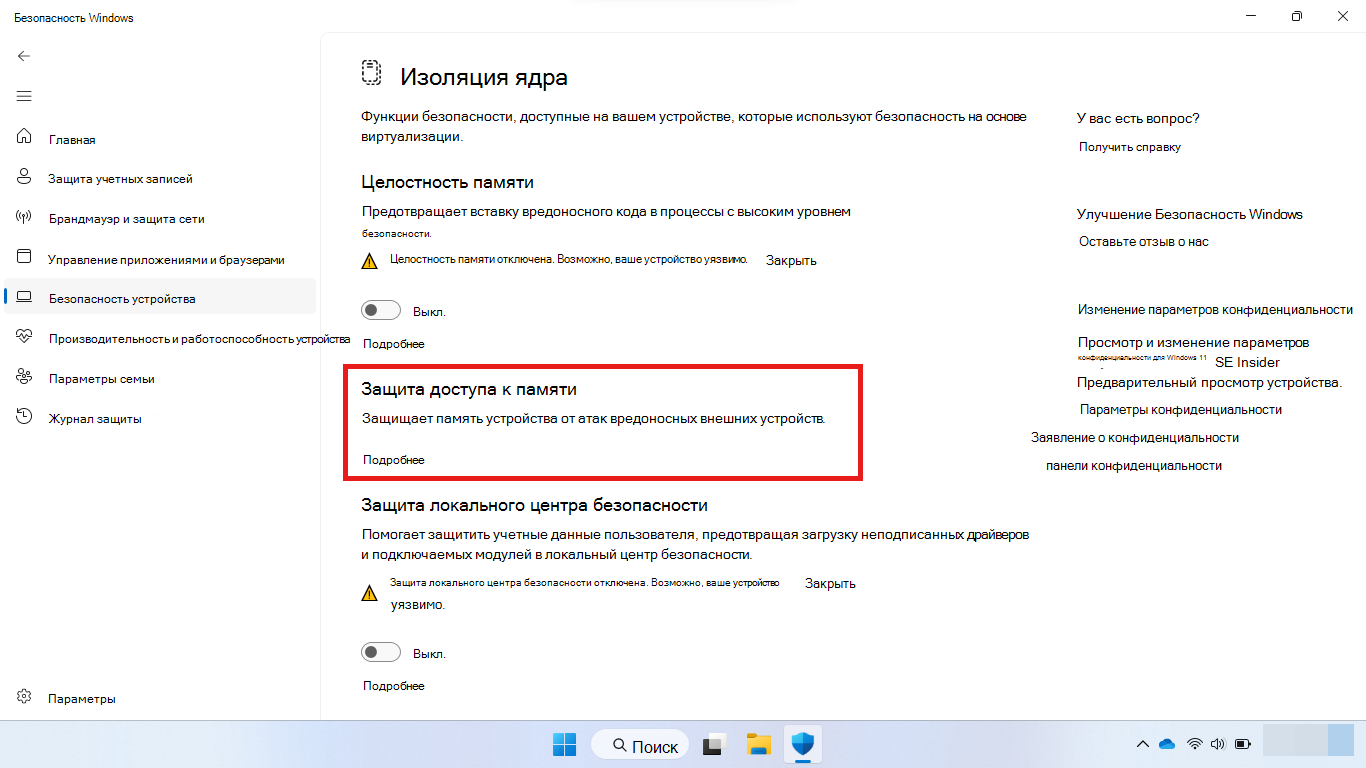Click the back arrow icon

click(24, 56)
